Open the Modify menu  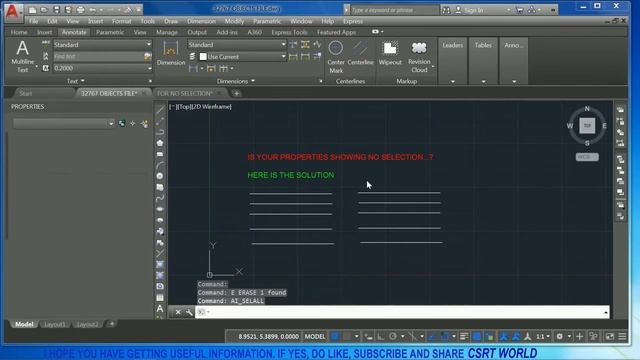[x=234, y=21]
